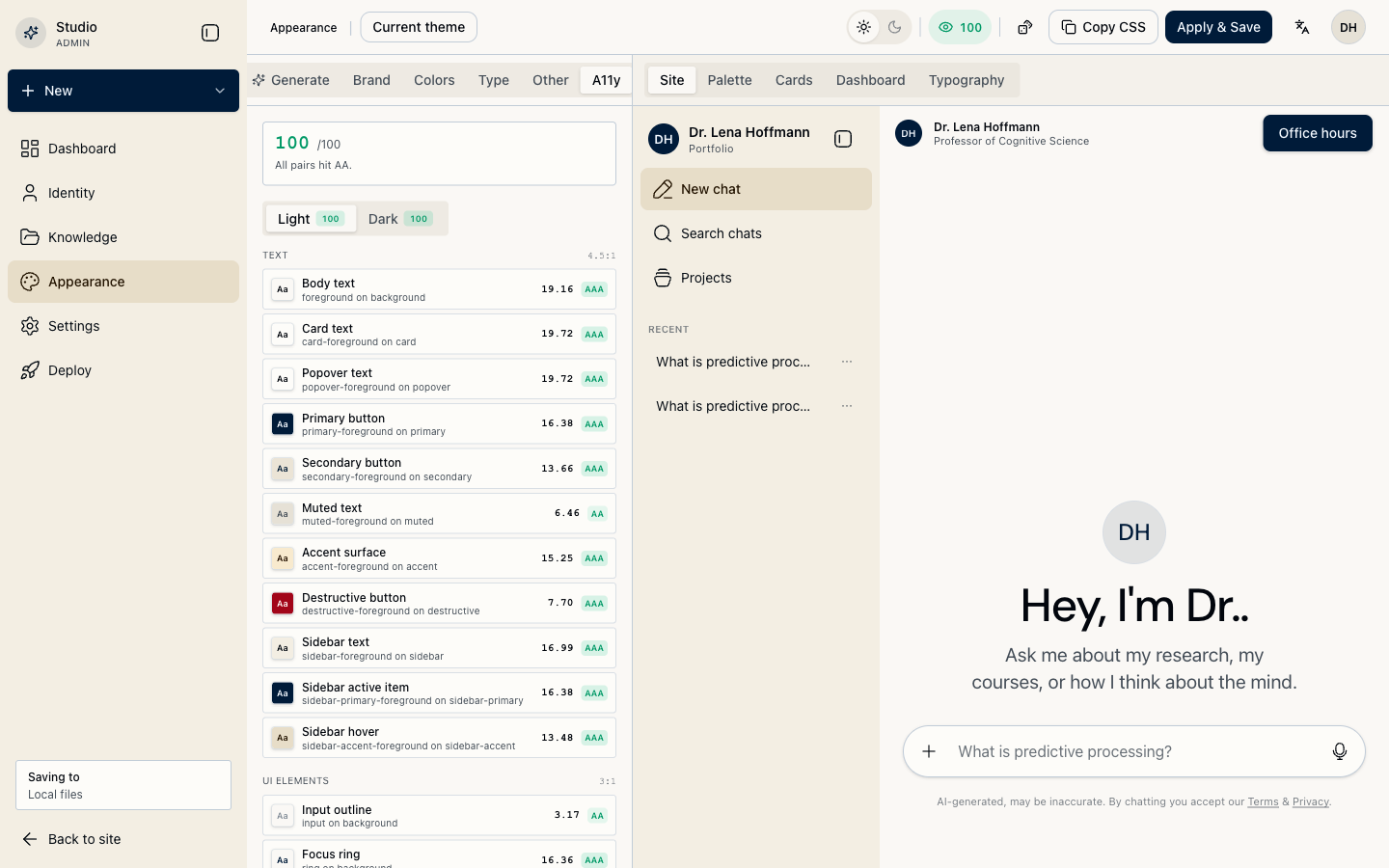
Task: Open the Current theme selector
Action: point(419,27)
